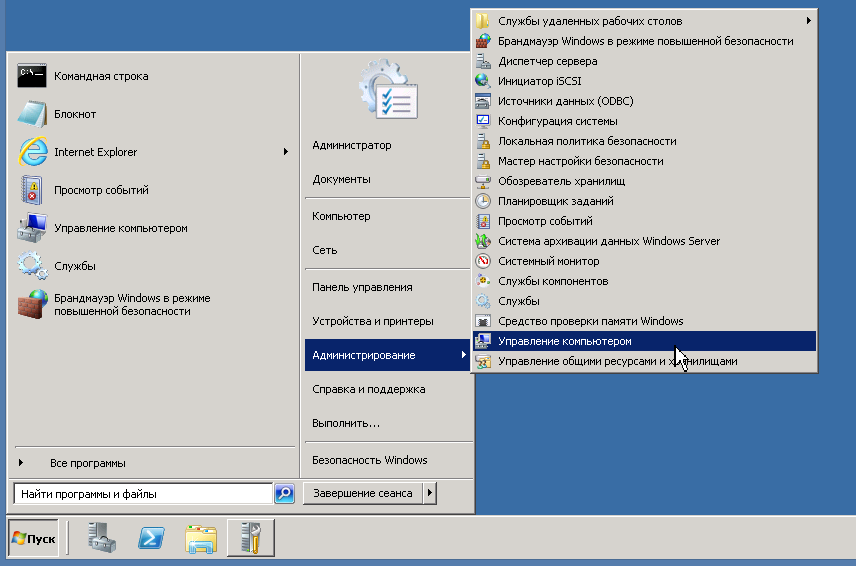Select Службы in the Administration submenu
Viewport: 856px width, 566px height.
point(645,301)
